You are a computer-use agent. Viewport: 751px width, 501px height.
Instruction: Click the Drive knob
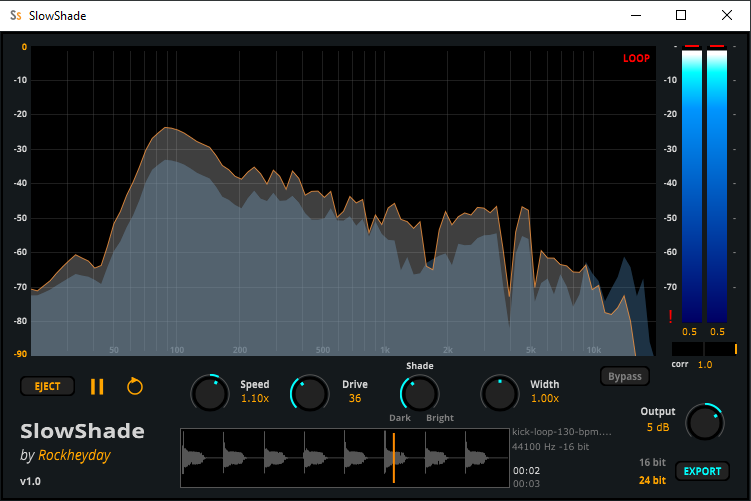[310, 393]
